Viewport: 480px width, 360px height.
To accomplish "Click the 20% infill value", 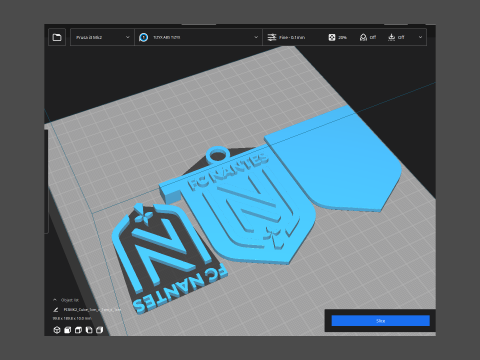I will click(x=342, y=38).
